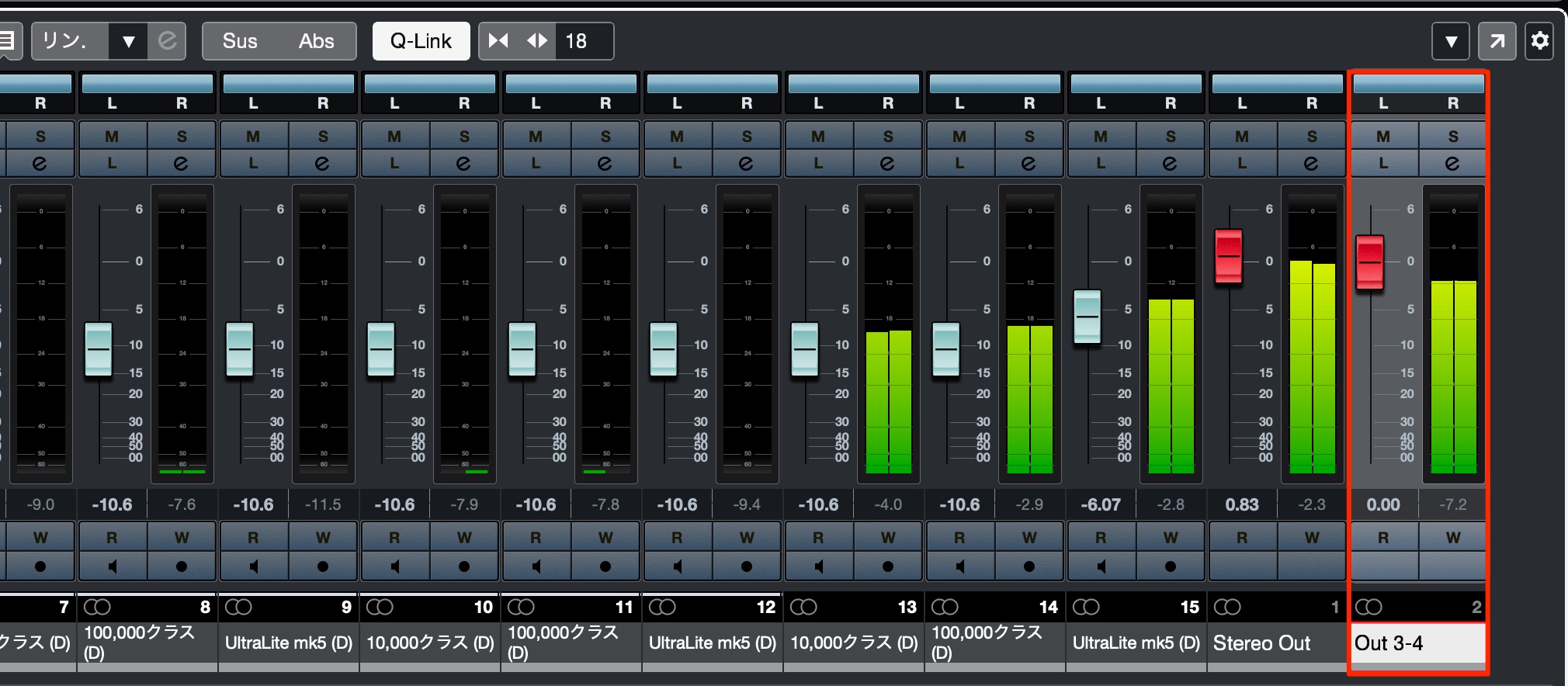Image resolution: width=1568 pixels, height=686 pixels.
Task: Open edit channel settings for channel 11
Action: click(x=605, y=164)
